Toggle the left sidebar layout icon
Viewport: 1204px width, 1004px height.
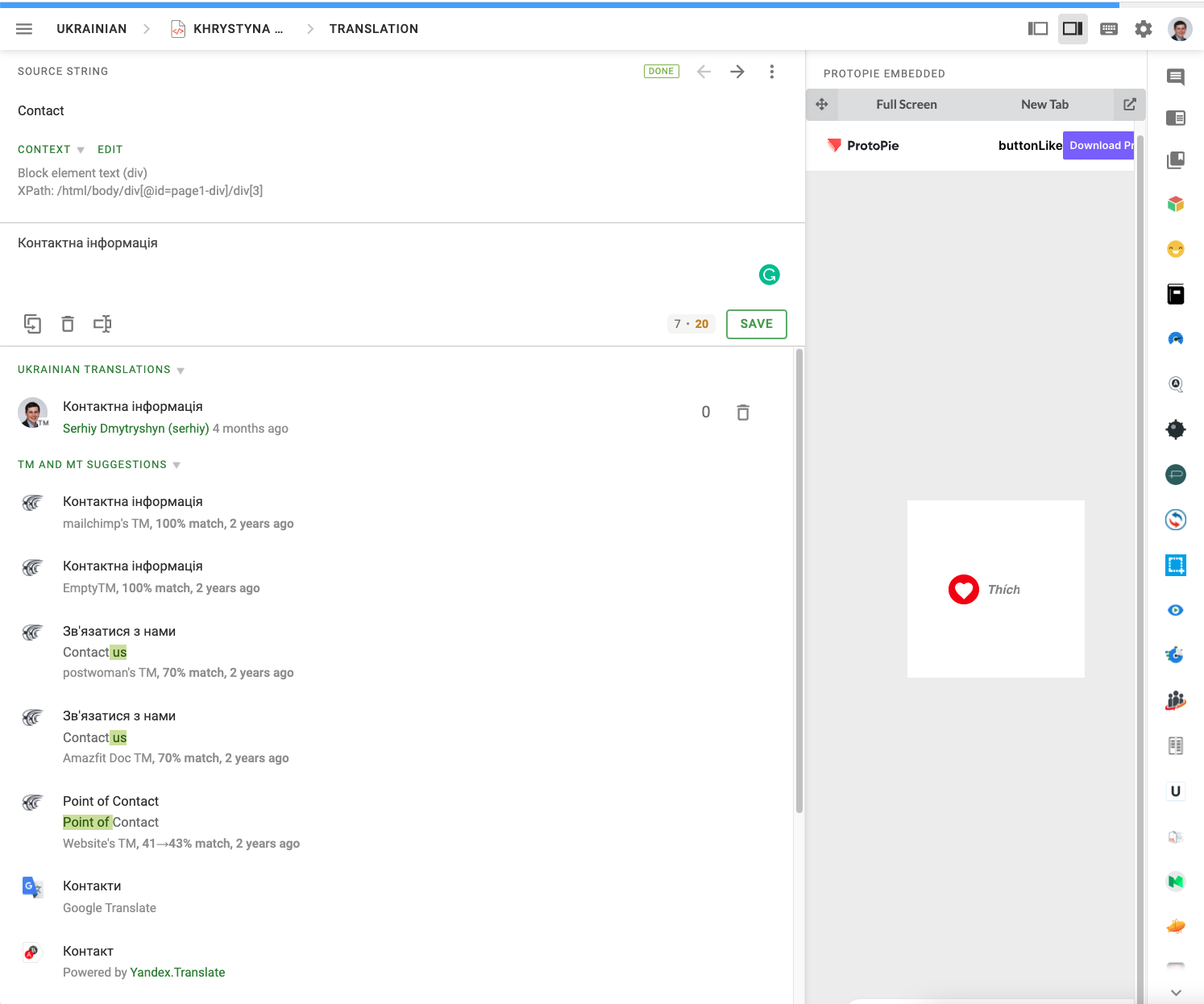pyautogui.click(x=1038, y=29)
